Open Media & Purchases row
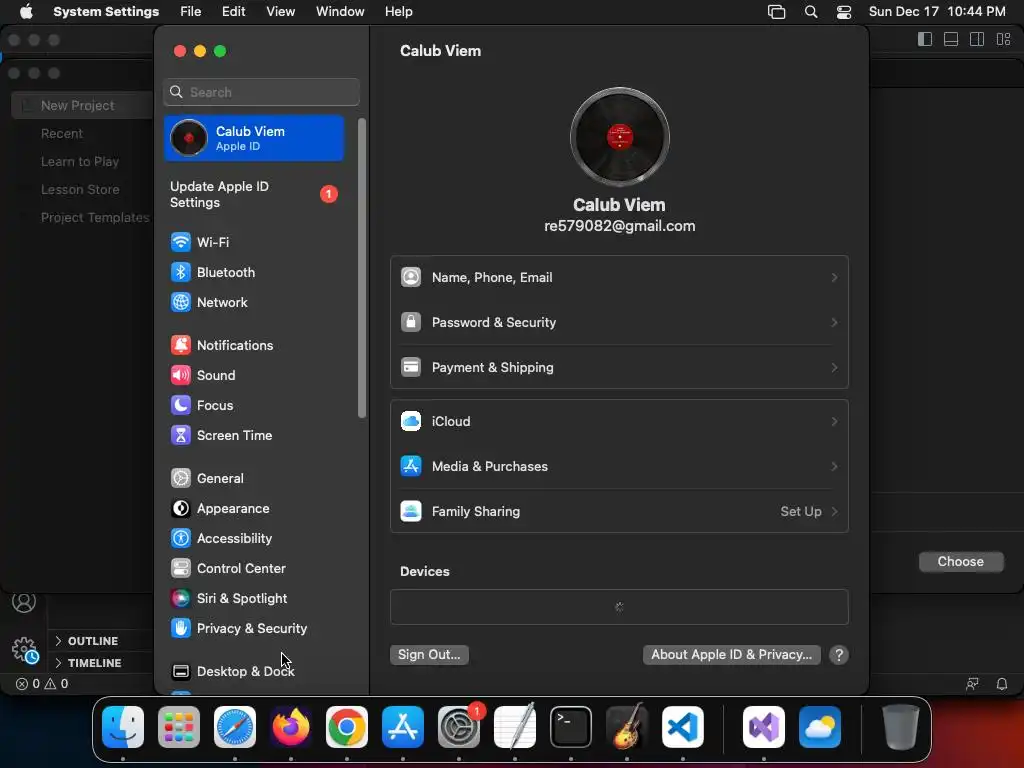 [x=619, y=467]
